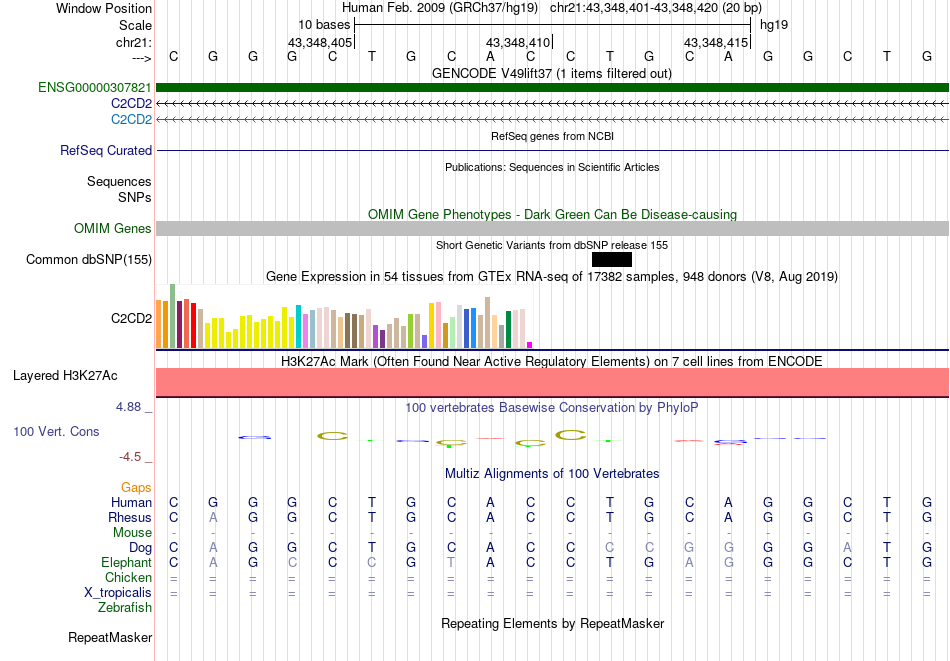
Task: Click the C2CD2 label beside GTEx bar chart
Action: coord(131,318)
